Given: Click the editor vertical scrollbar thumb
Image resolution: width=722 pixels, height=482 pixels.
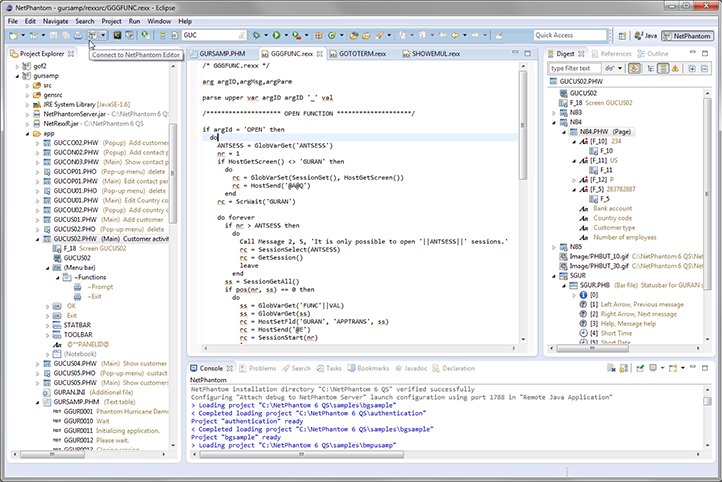Looking at the screenshot, I should point(523,125).
